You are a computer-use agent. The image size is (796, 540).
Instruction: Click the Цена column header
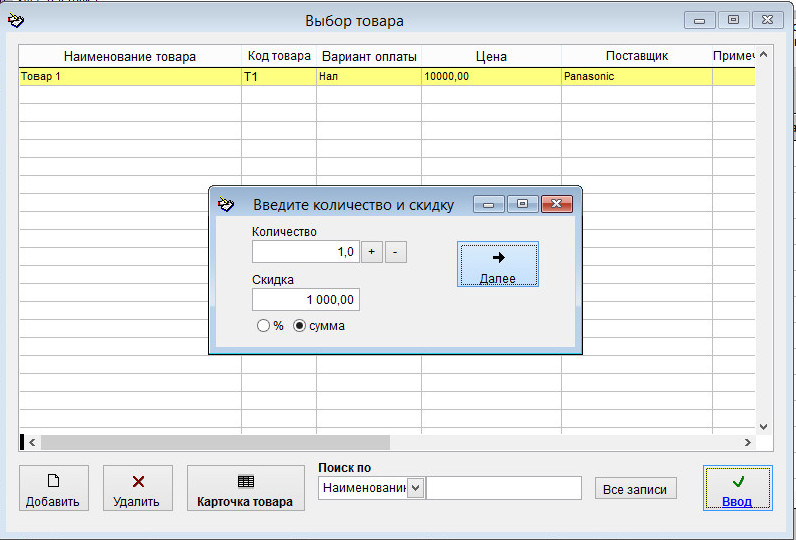[x=491, y=56]
